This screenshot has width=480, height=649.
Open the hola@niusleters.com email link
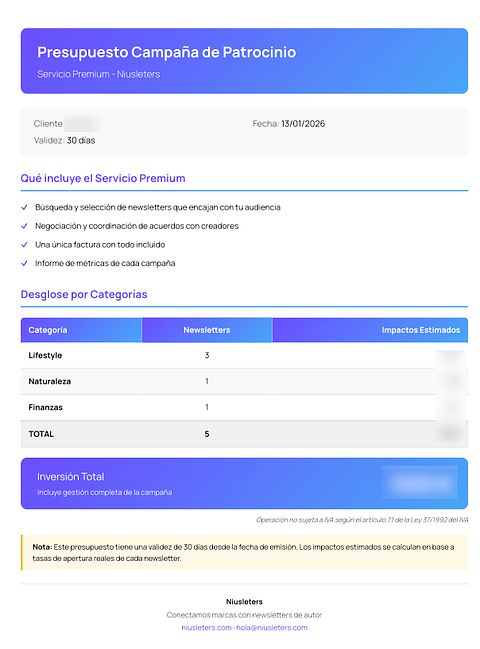(271, 628)
